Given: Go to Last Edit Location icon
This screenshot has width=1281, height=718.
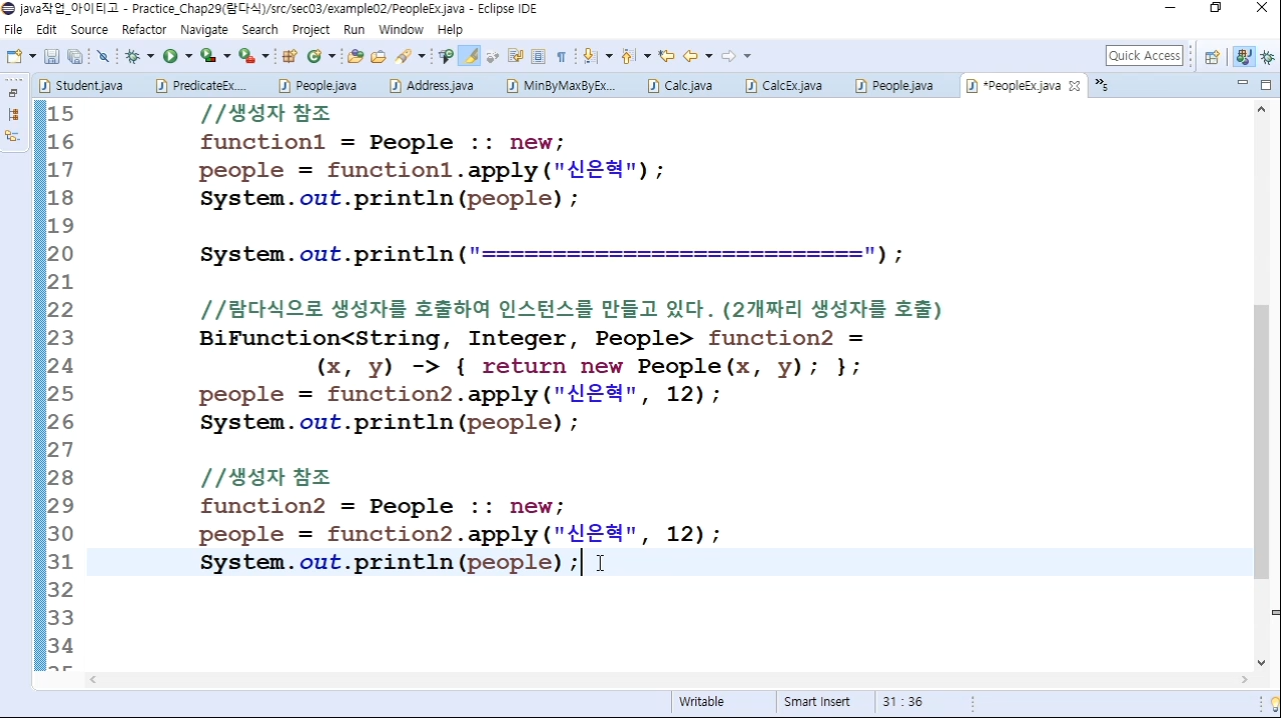Looking at the screenshot, I should [666, 56].
